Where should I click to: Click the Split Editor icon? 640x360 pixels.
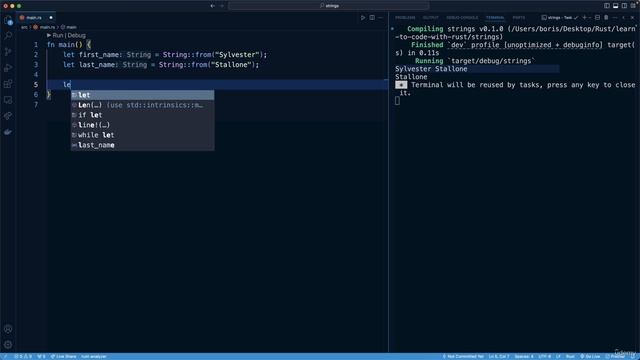point(372,18)
